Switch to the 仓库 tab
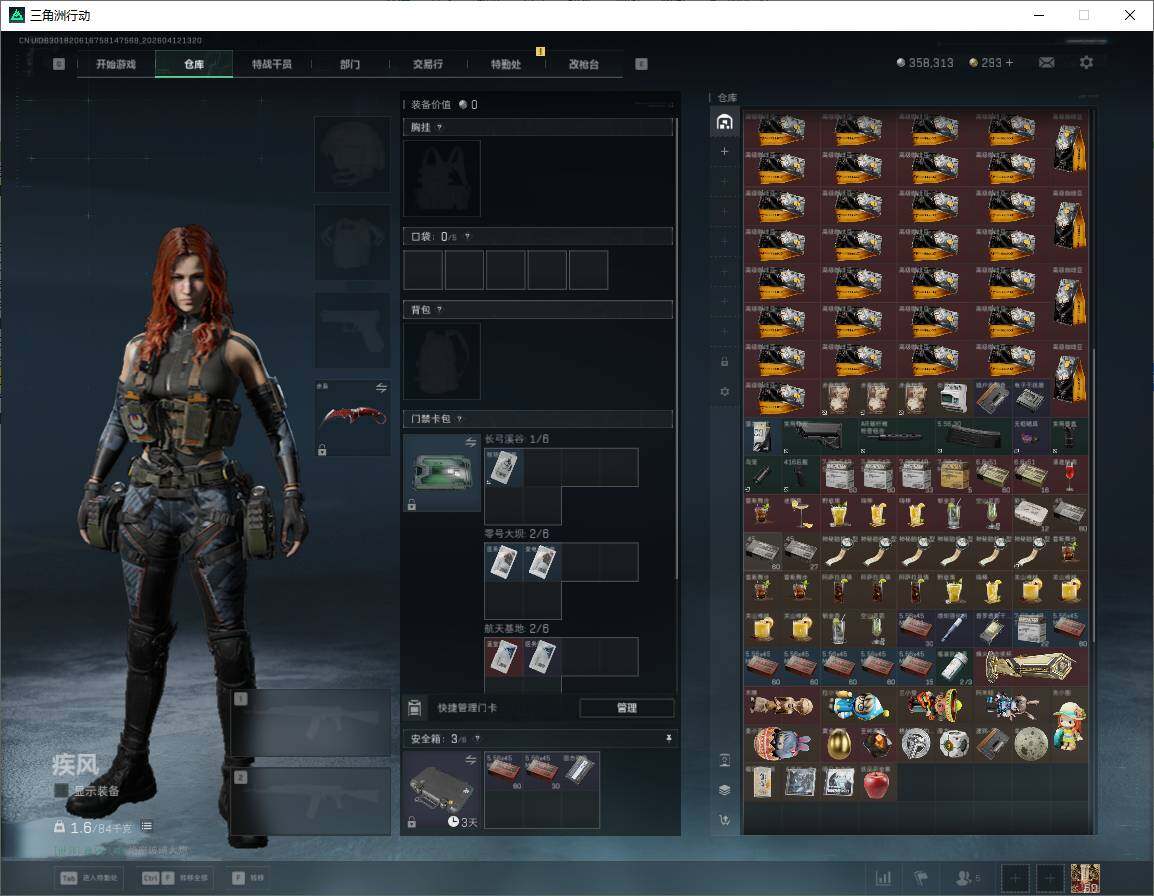 pos(194,64)
